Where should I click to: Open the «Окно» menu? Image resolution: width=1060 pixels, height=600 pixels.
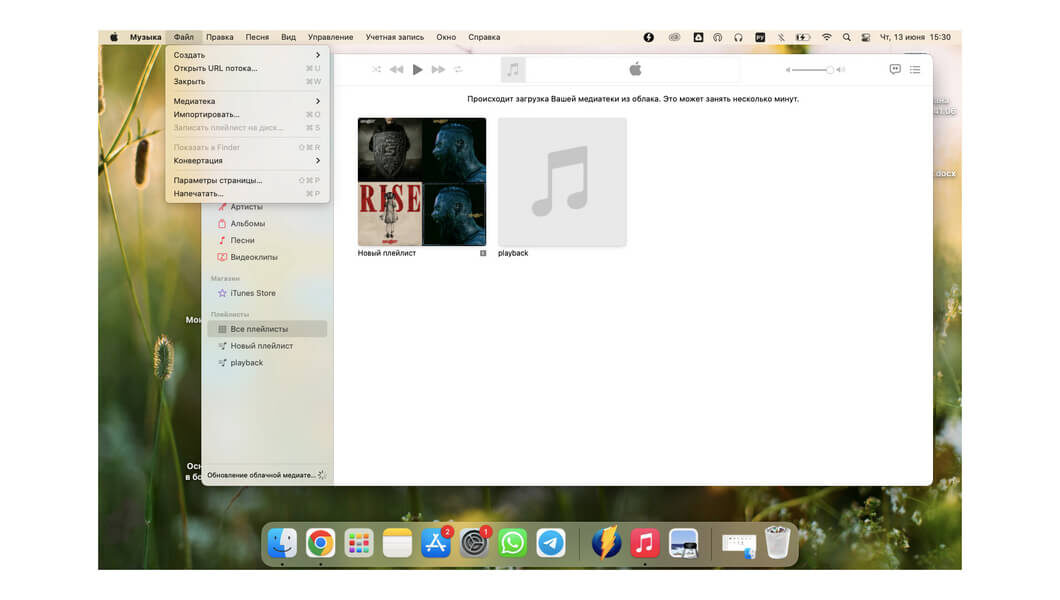click(446, 36)
